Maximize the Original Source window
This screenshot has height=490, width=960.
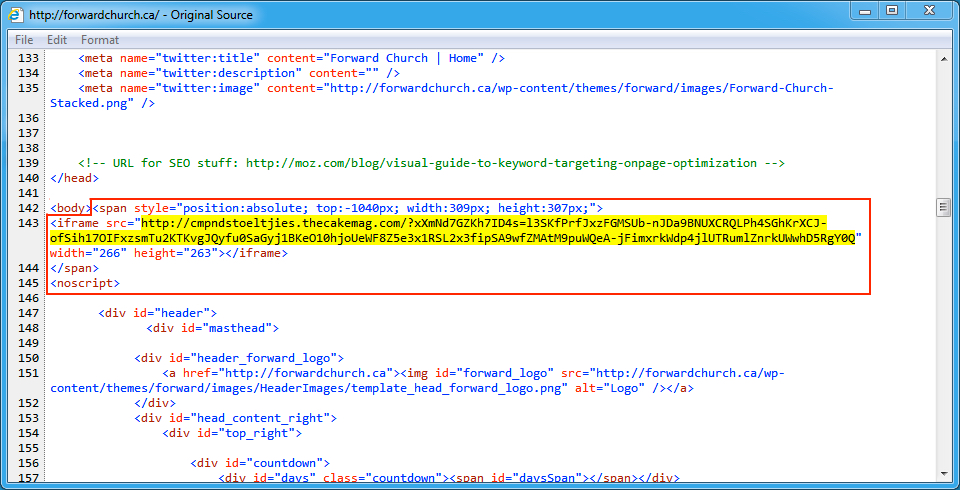click(x=893, y=10)
